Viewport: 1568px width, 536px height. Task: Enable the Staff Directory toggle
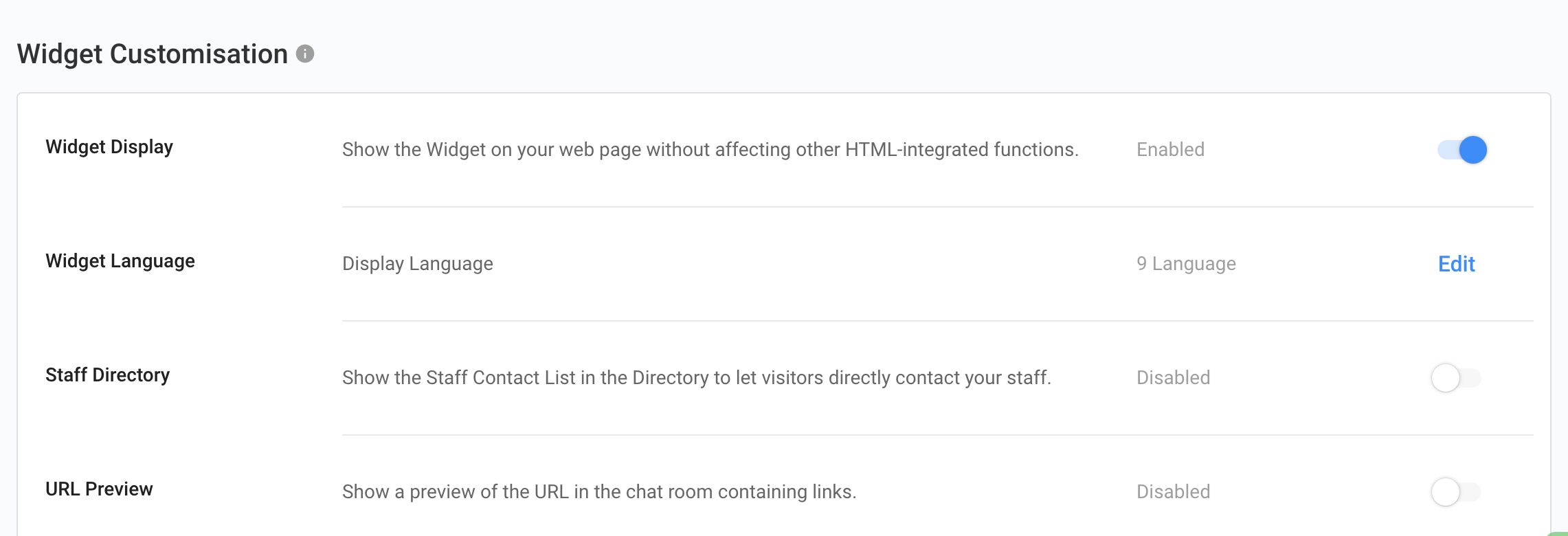click(x=1455, y=378)
